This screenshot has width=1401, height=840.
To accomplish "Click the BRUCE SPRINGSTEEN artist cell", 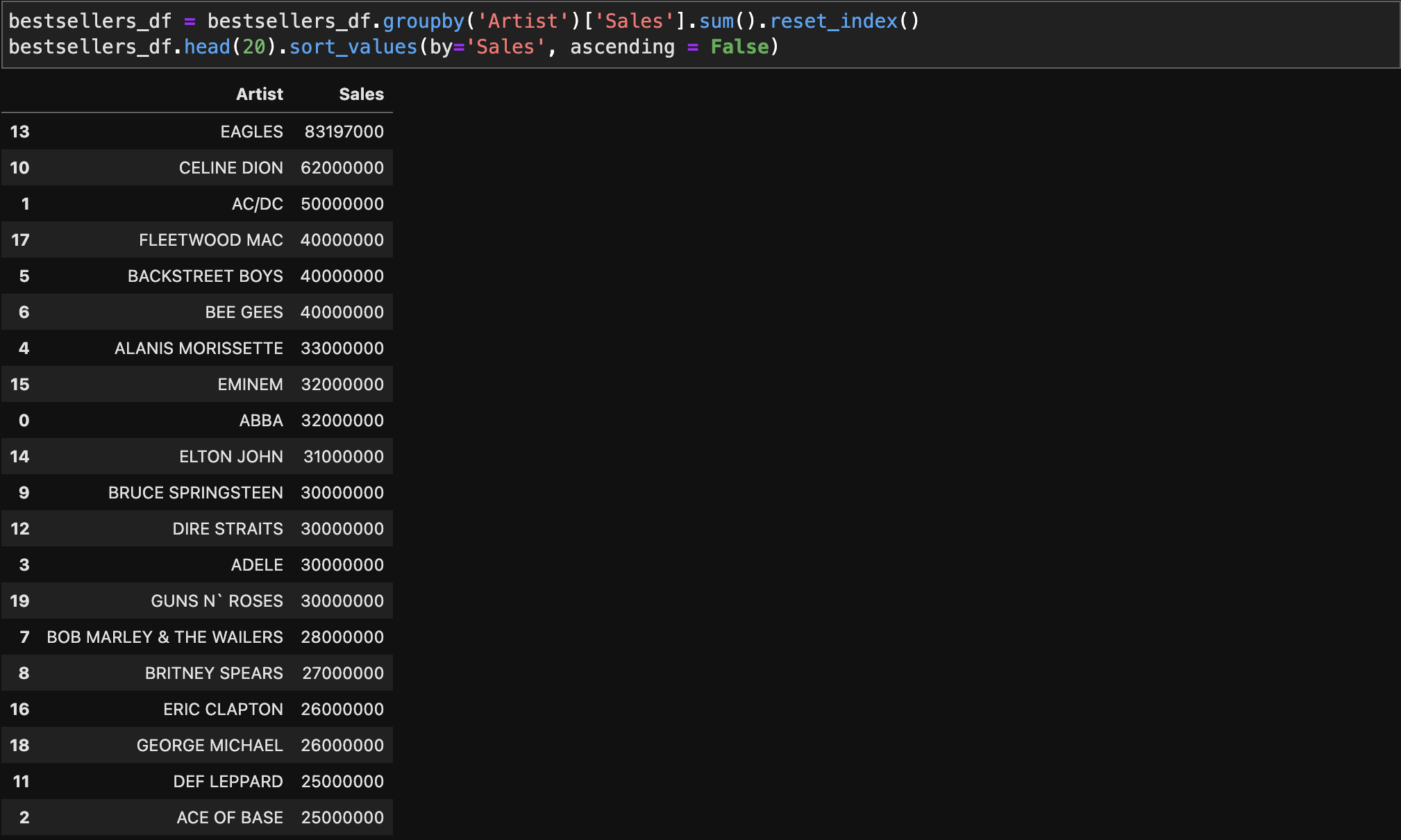I will click(195, 492).
